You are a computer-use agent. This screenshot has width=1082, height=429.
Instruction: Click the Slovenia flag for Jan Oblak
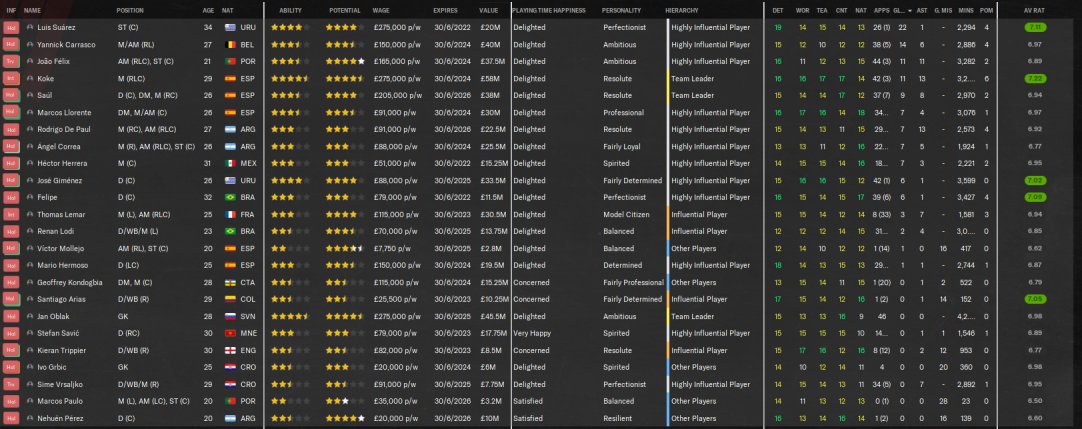pos(230,317)
